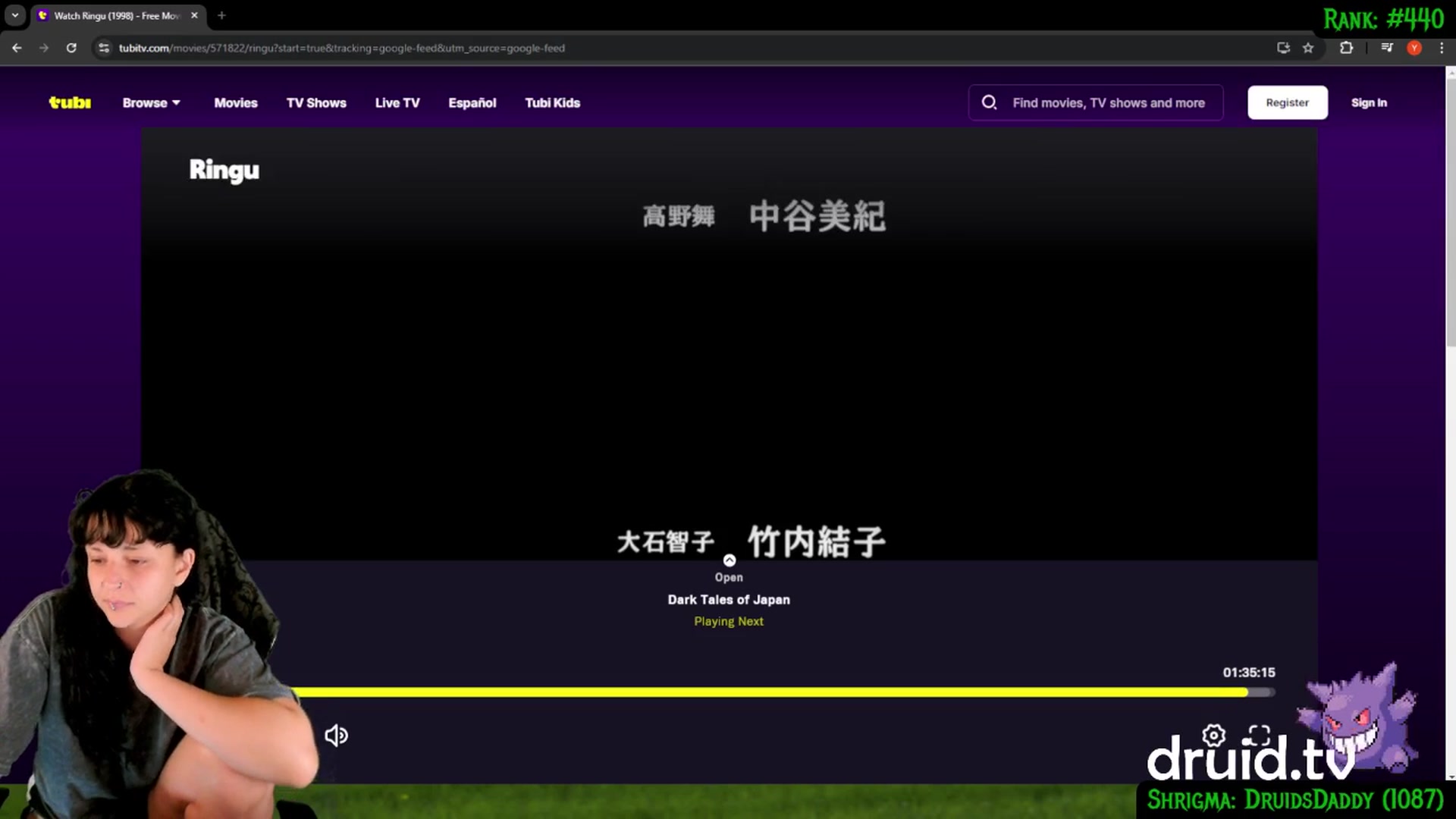Go to TV Shows
This screenshot has height=819, width=1456.
click(x=316, y=102)
